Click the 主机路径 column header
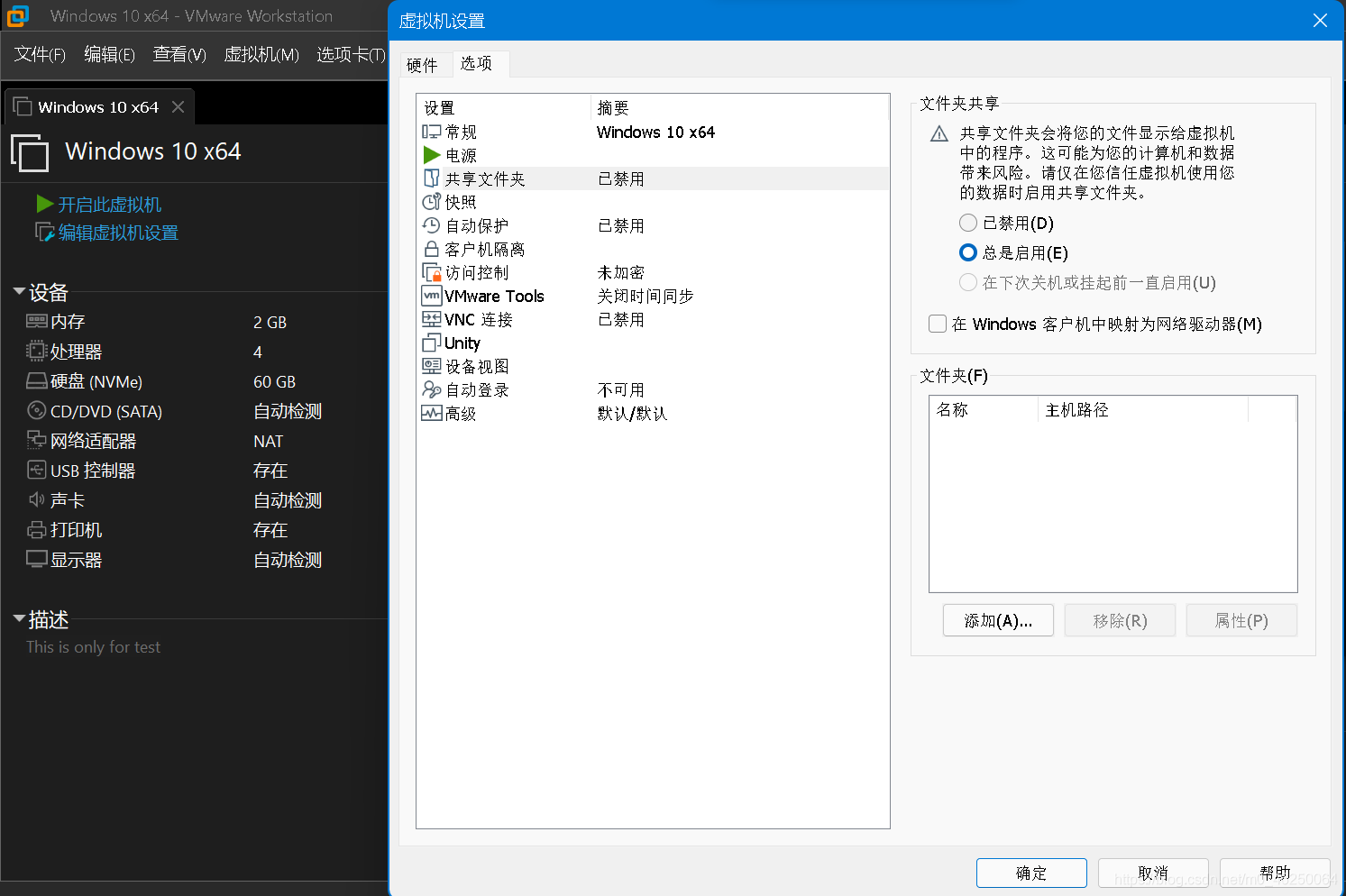The width and height of the screenshot is (1346, 896). click(x=1143, y=410)
